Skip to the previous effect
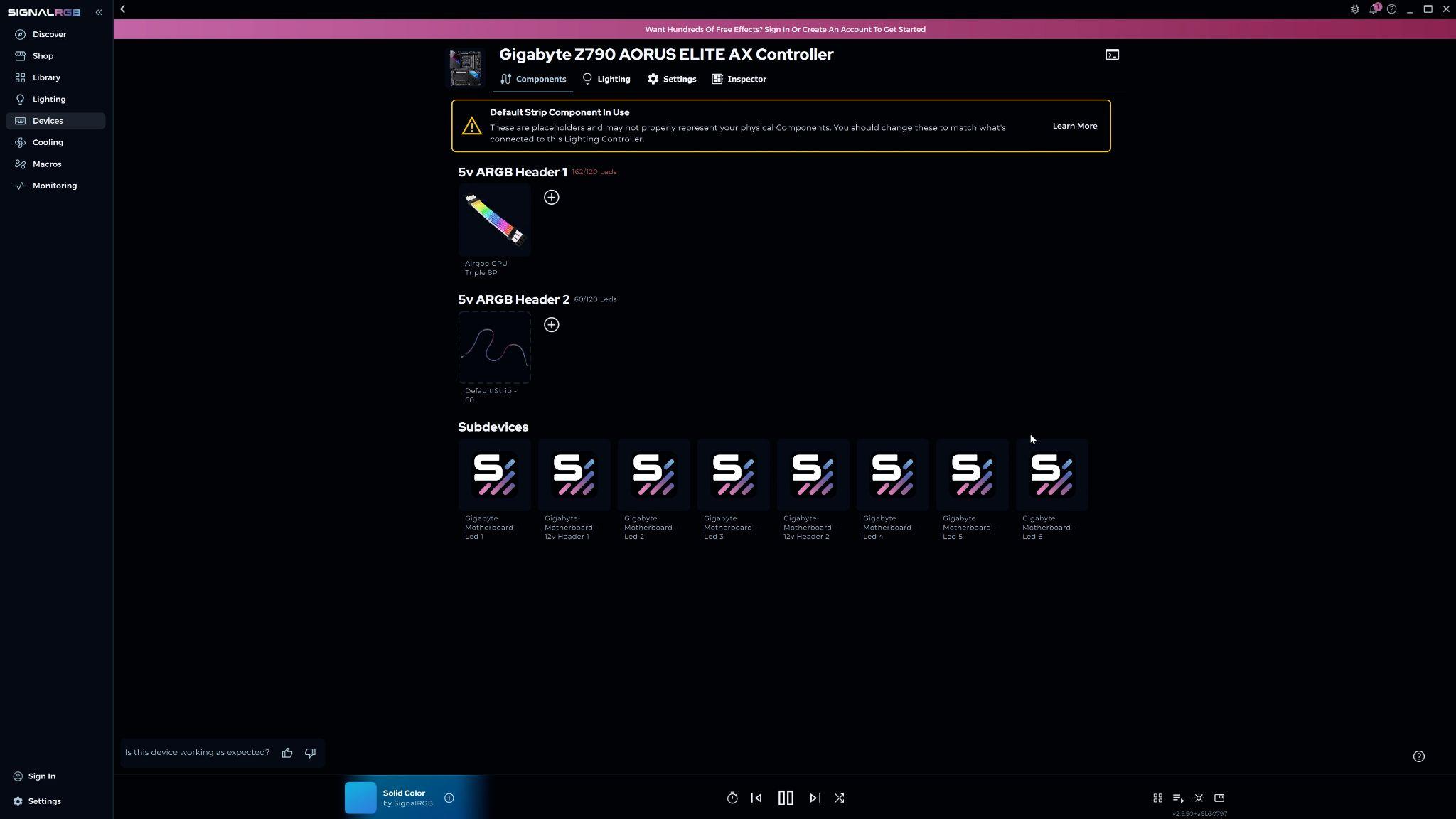Screen dimensions: 1456x819 tap(756, 798)
